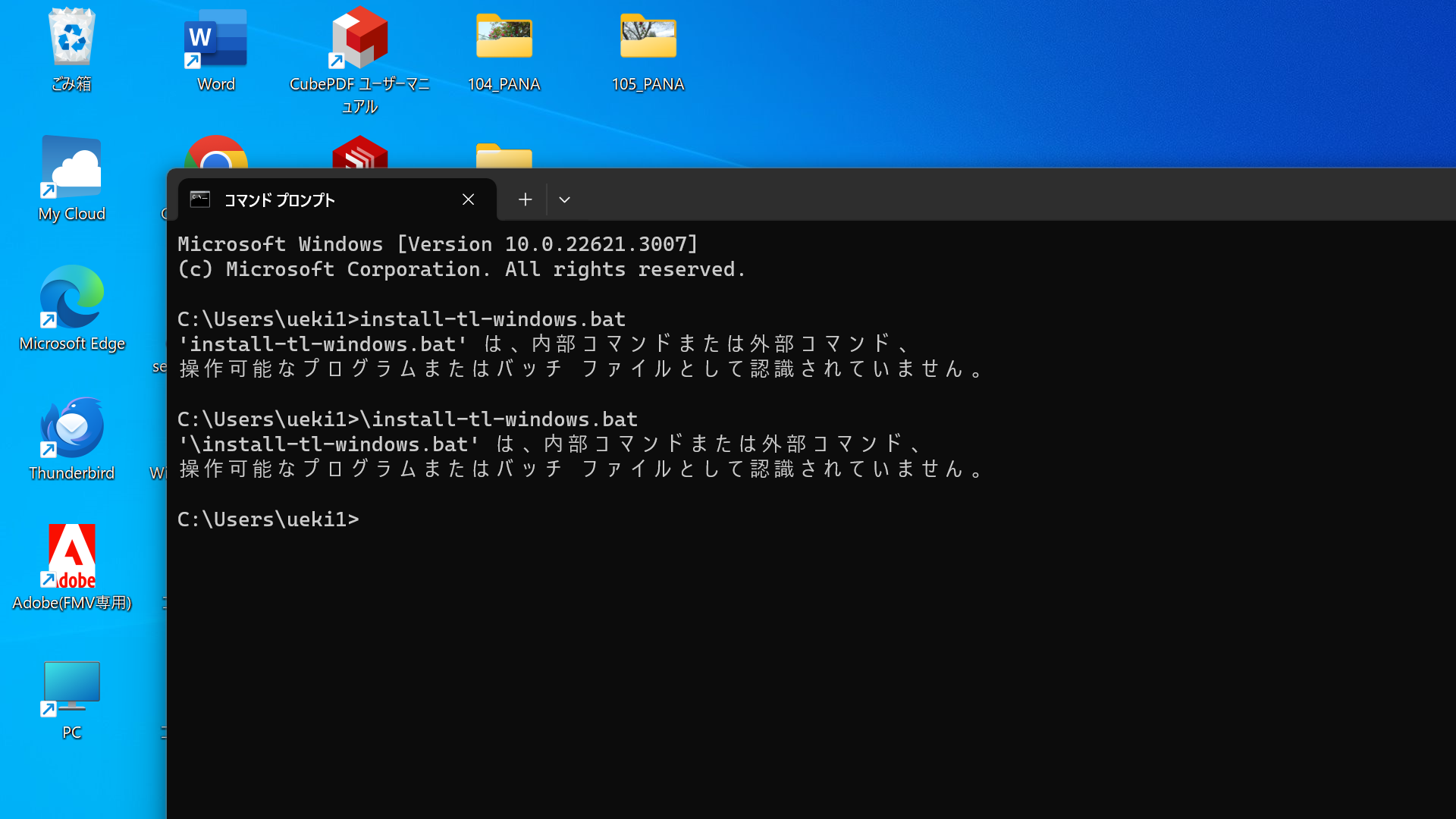Open Thunderbird mail client
Screen dimensions: 1456x819
(72, 427)
